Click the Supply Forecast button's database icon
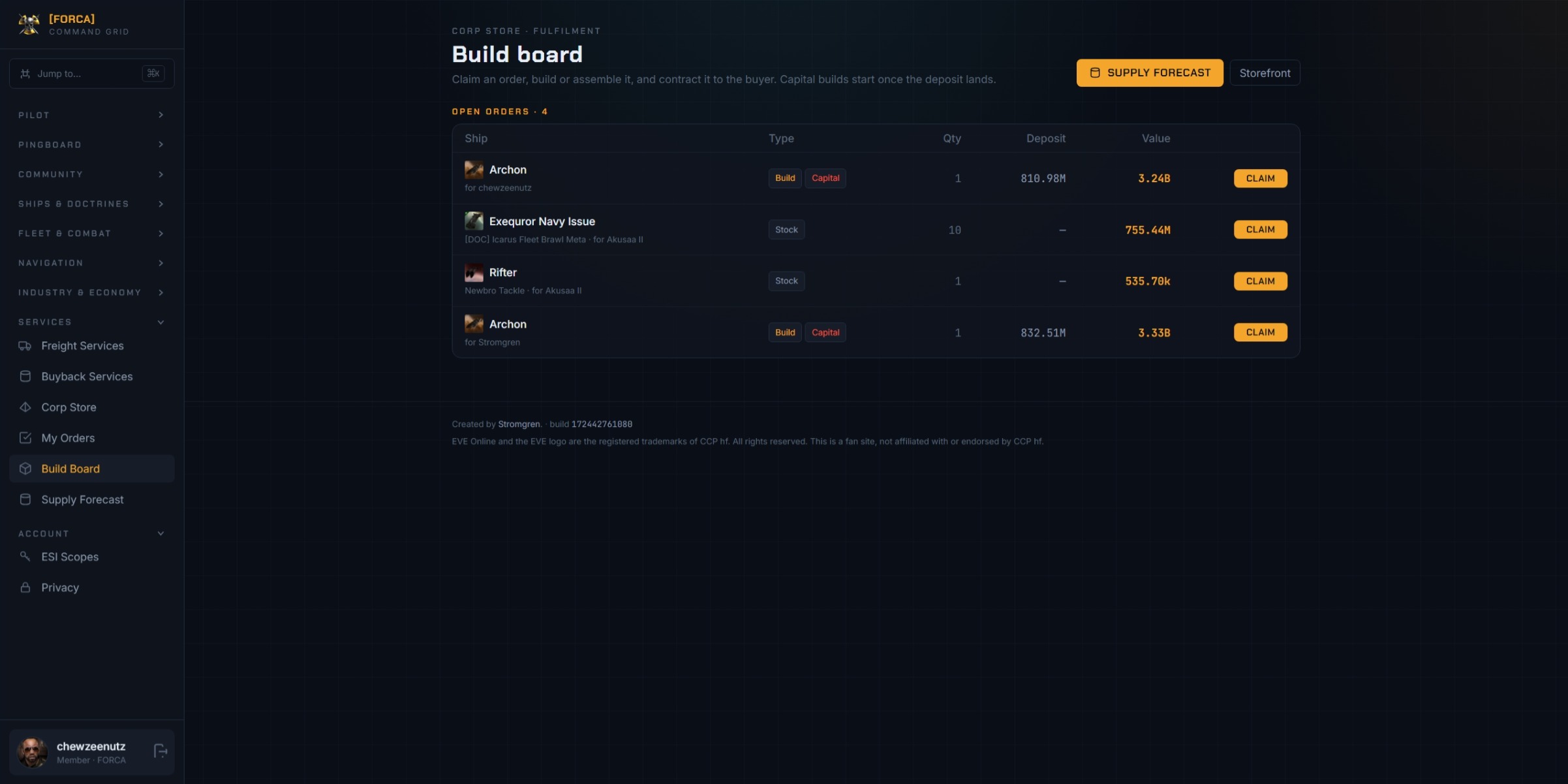The width and height of the screenshot is (1568, 784). [1095, 73]
